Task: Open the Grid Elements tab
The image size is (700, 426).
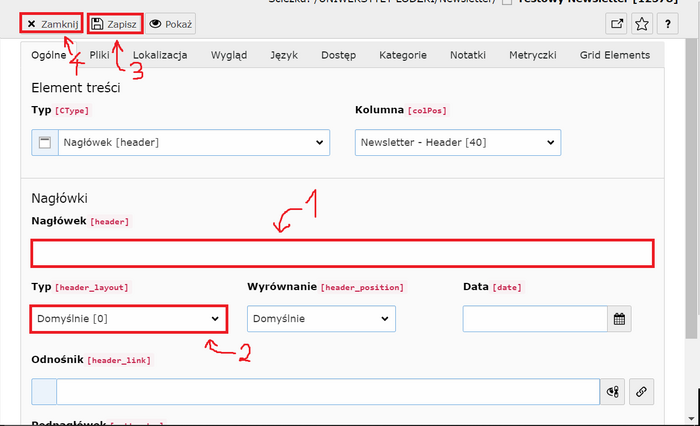Action: point(613,55)
